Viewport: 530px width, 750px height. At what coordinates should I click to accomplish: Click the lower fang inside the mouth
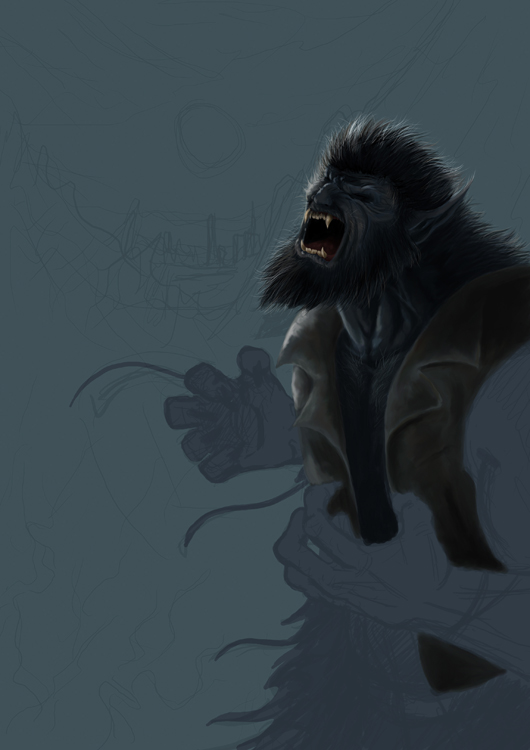pos(324,253)
